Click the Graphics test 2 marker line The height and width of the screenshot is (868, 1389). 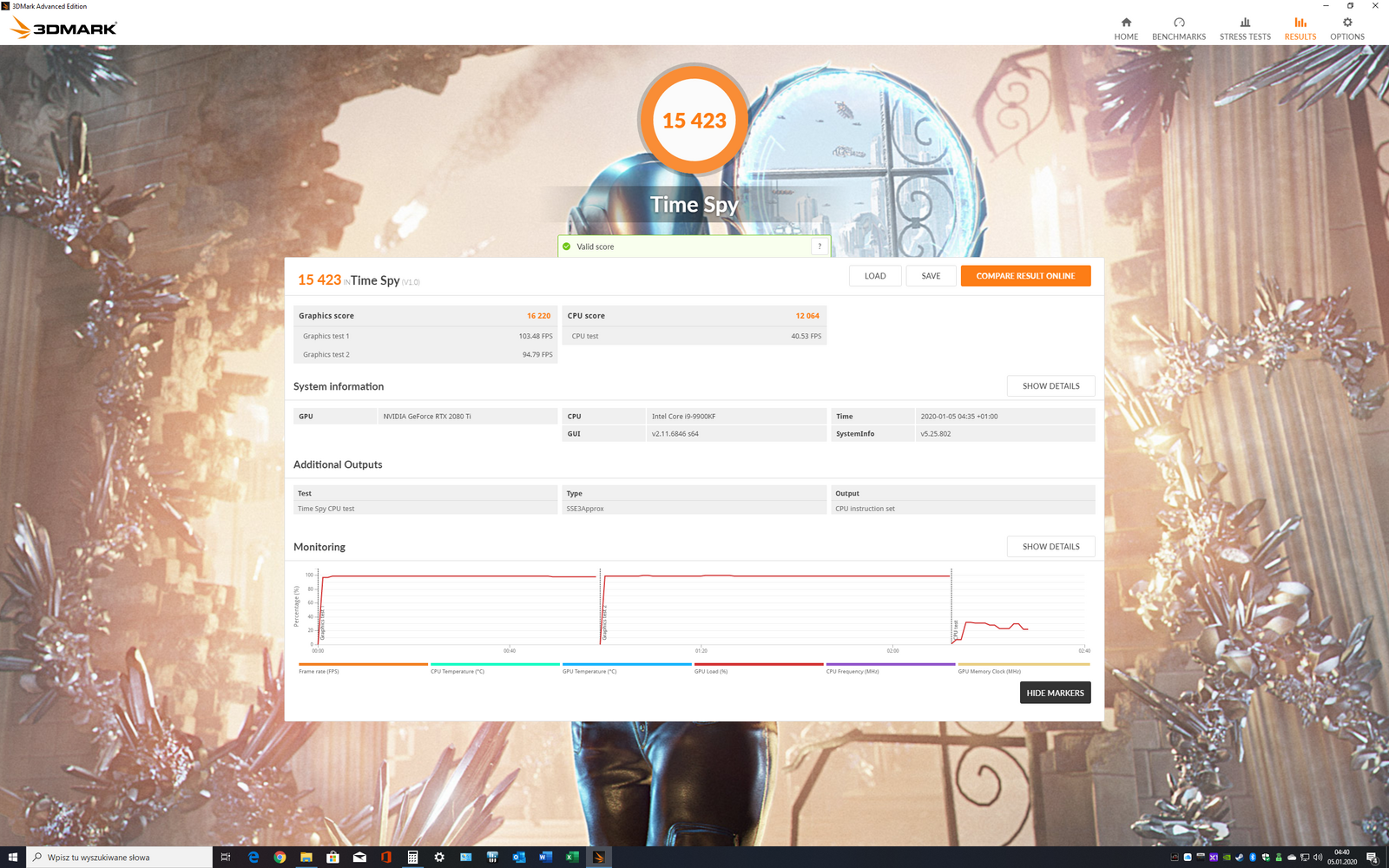[601, 606]
